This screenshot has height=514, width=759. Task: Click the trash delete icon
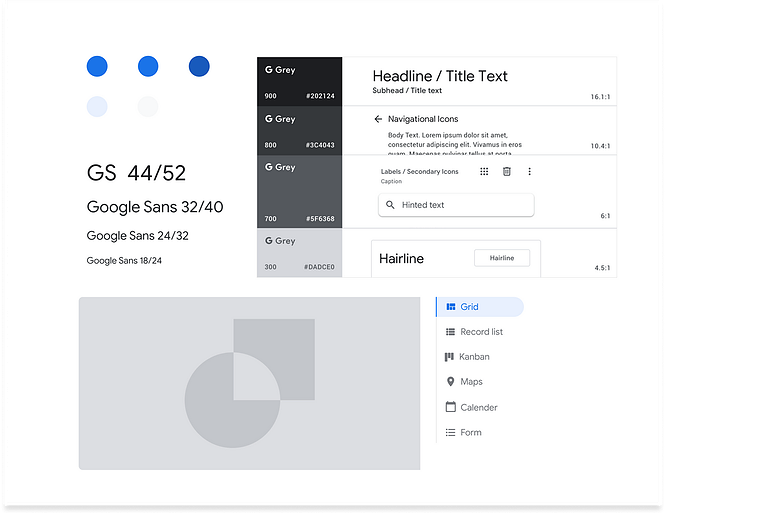click(x=507, y=171)
